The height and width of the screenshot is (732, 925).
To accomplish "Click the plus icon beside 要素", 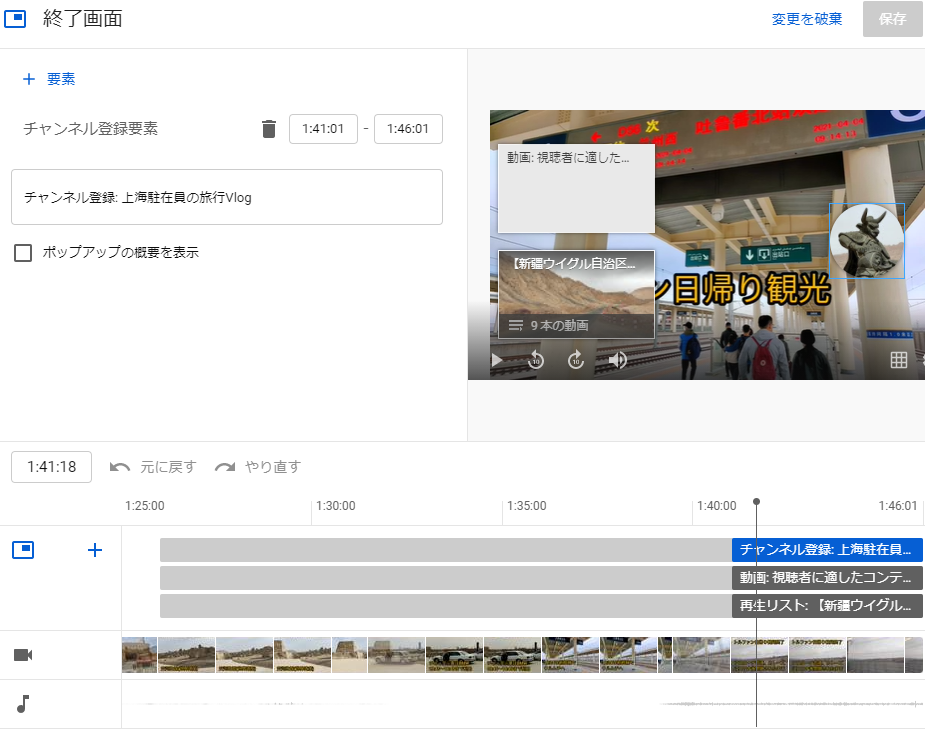I will click(x=29, y=79).
